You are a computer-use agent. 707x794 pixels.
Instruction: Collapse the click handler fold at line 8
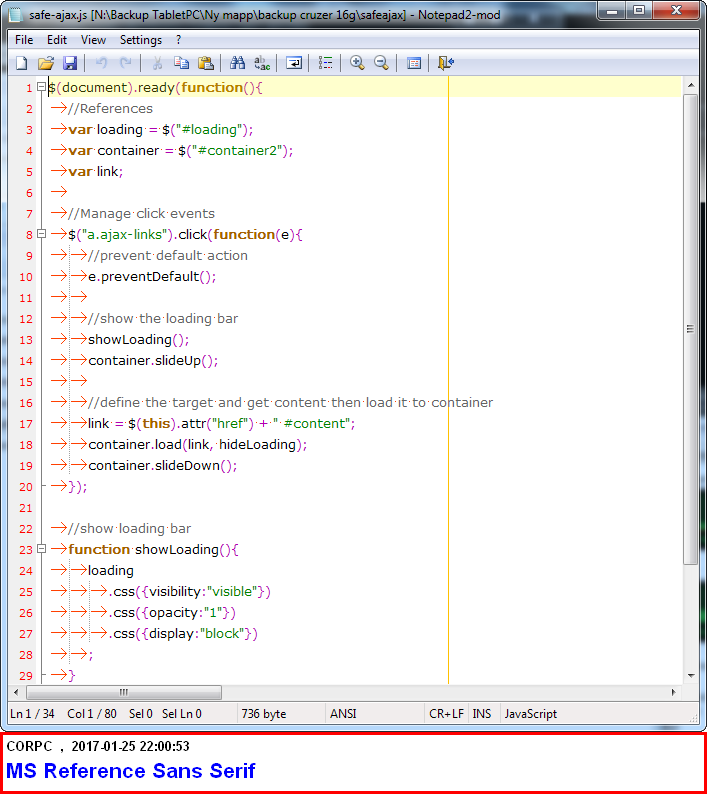pyautogui.click(x=41, y=235)
